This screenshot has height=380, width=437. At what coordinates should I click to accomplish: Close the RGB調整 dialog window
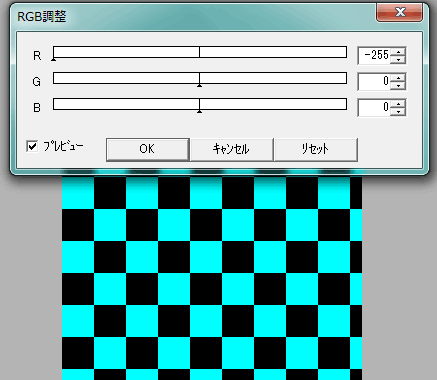[x=399, y=12]
